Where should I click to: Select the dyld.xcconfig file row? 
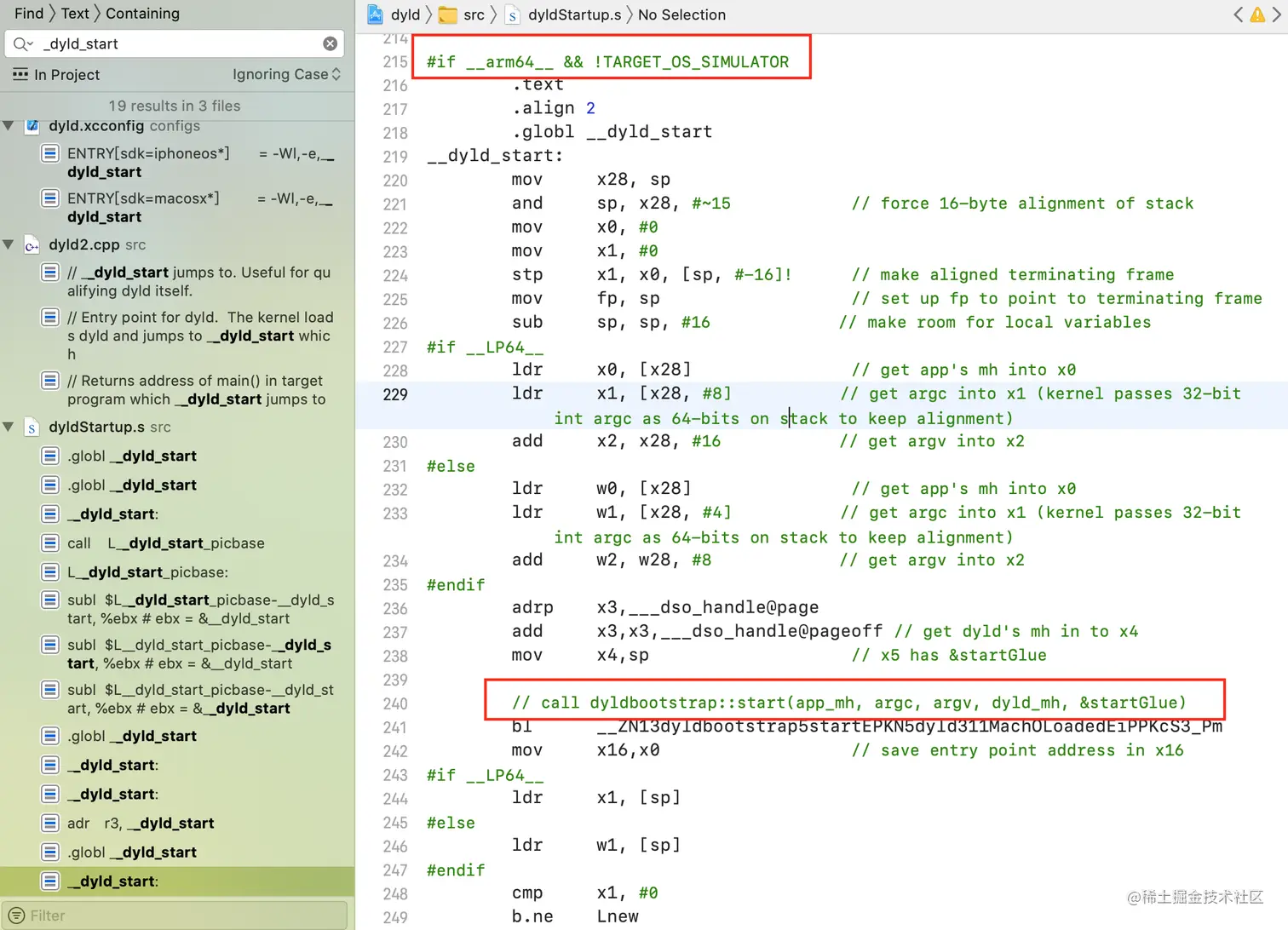point(177,126)
